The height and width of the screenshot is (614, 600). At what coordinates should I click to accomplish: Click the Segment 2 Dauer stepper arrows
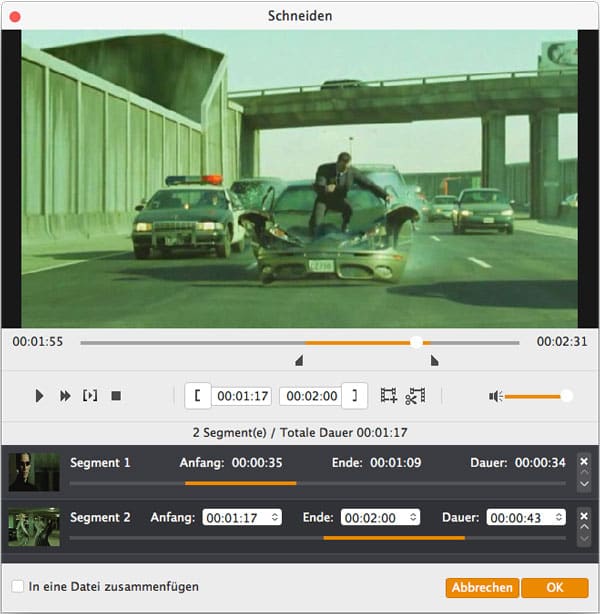[x=559, y=518]
